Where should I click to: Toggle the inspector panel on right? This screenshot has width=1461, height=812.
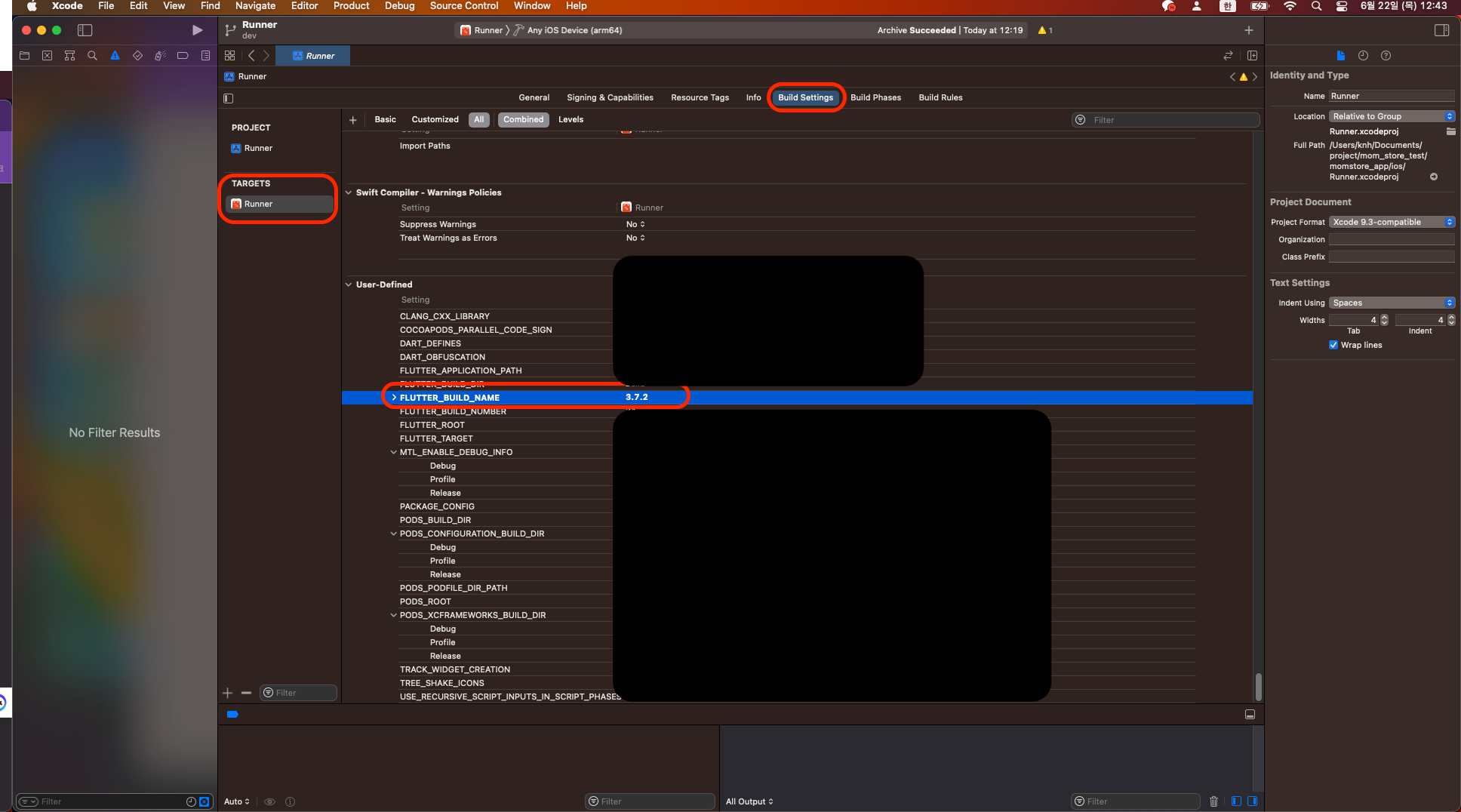point(1441,30)
